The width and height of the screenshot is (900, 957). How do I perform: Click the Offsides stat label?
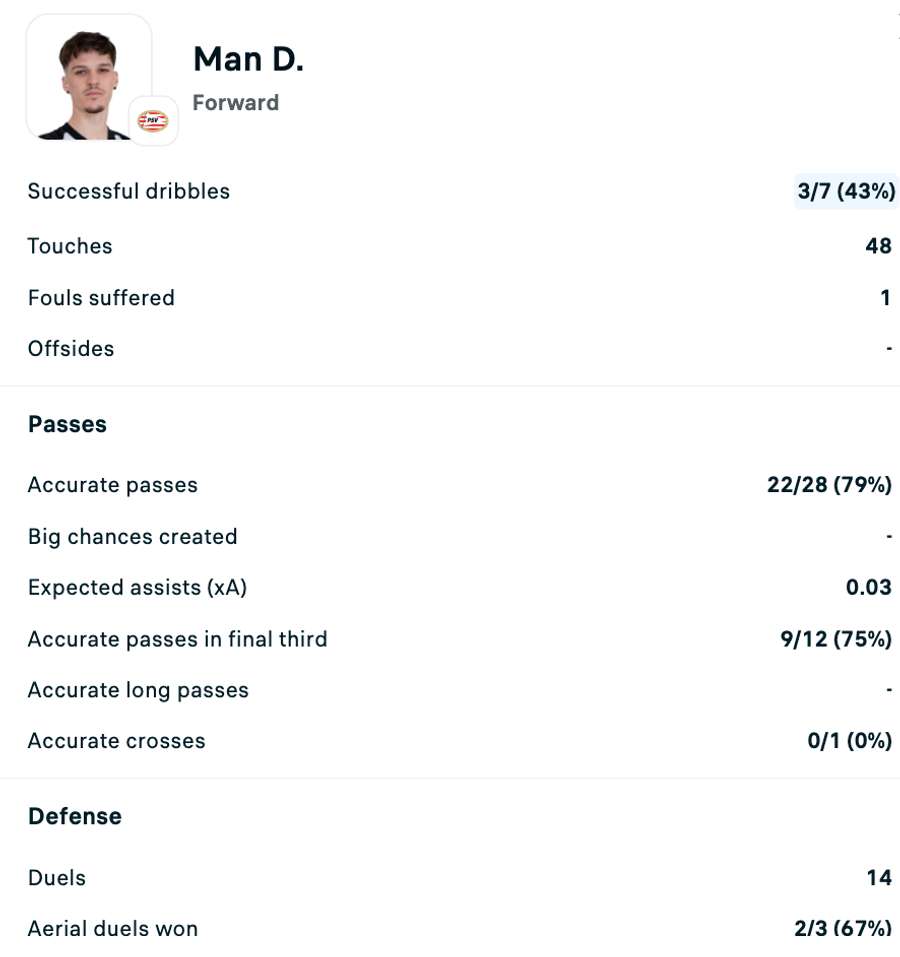click(x=71, y=349)
